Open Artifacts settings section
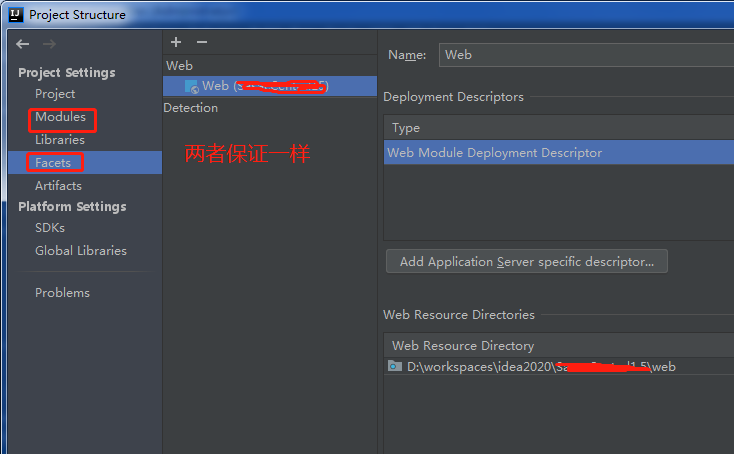 pyautogui.click(x=58, y=185)
